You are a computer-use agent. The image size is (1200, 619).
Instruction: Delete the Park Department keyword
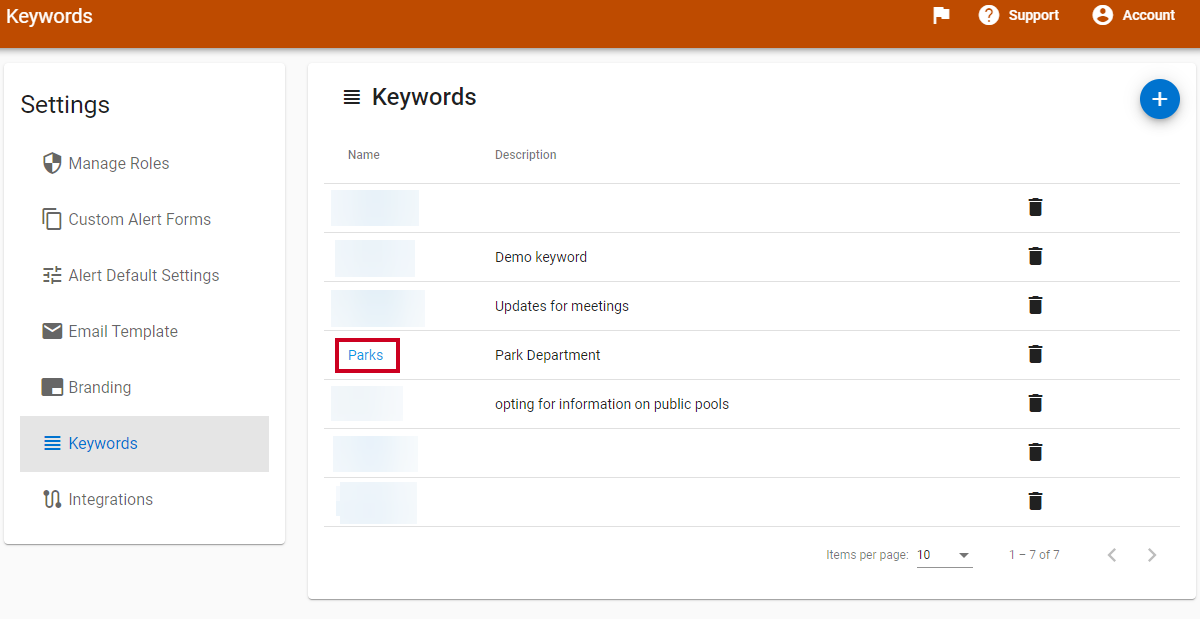1035,354
